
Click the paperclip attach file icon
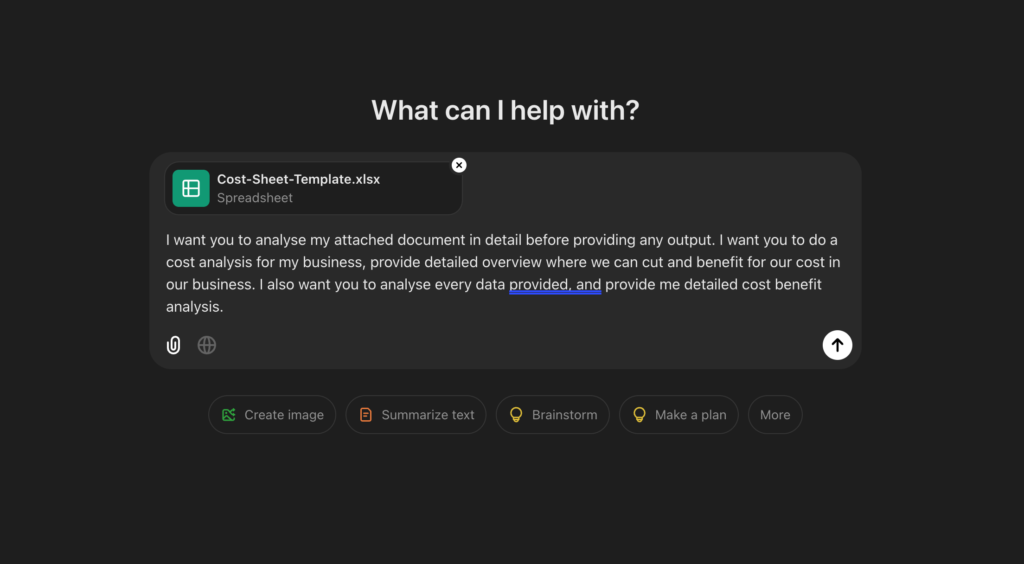[x=174, y=345]
